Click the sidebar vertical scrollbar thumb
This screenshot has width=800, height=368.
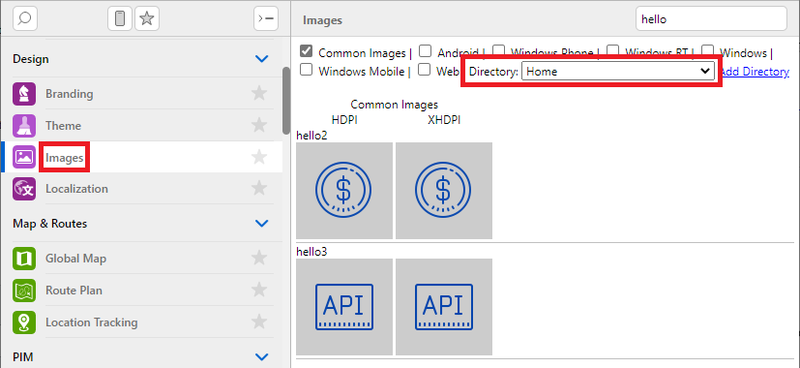(286, 101)
